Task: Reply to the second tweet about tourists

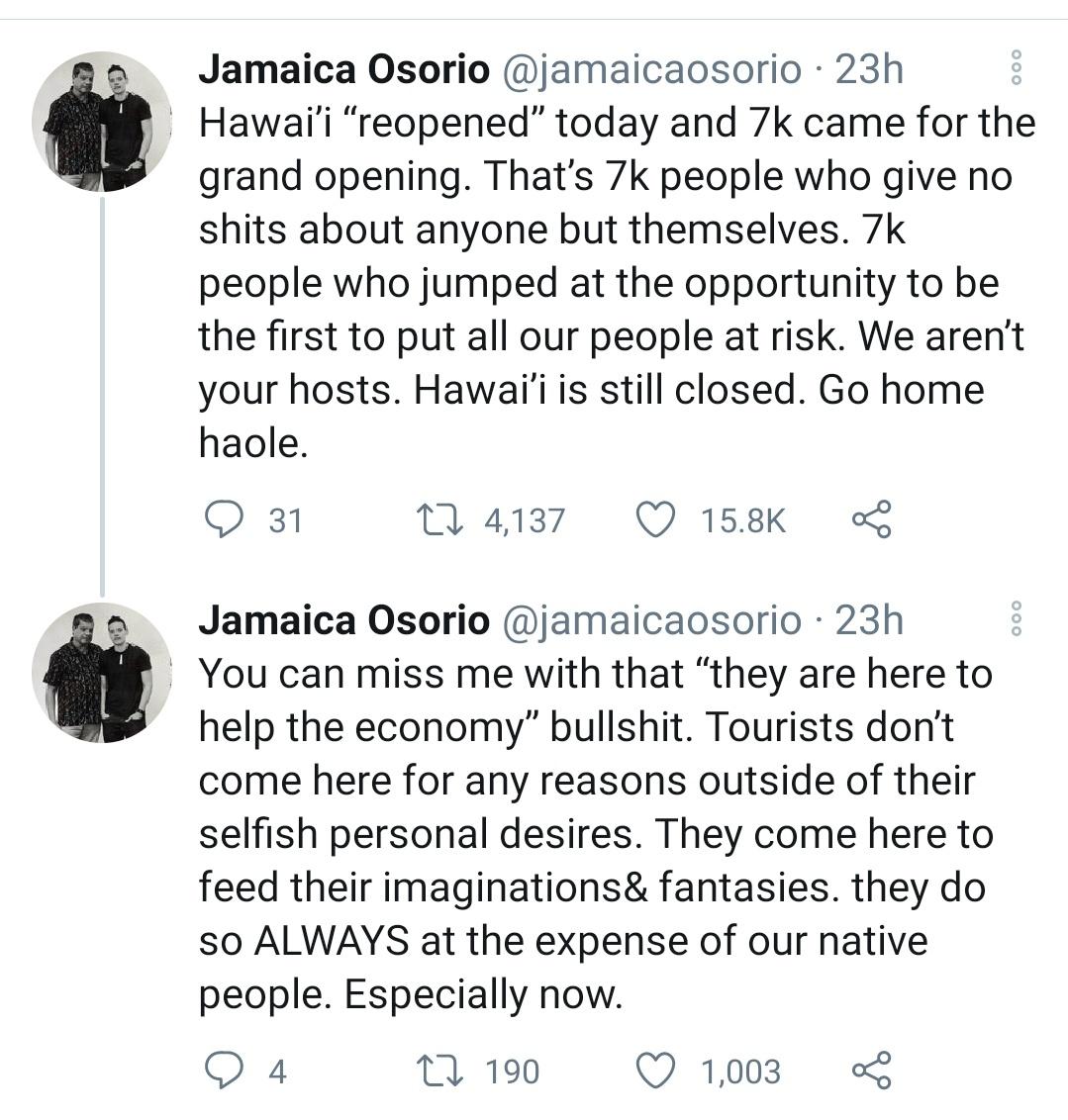Action: [x=224, y=1071]
